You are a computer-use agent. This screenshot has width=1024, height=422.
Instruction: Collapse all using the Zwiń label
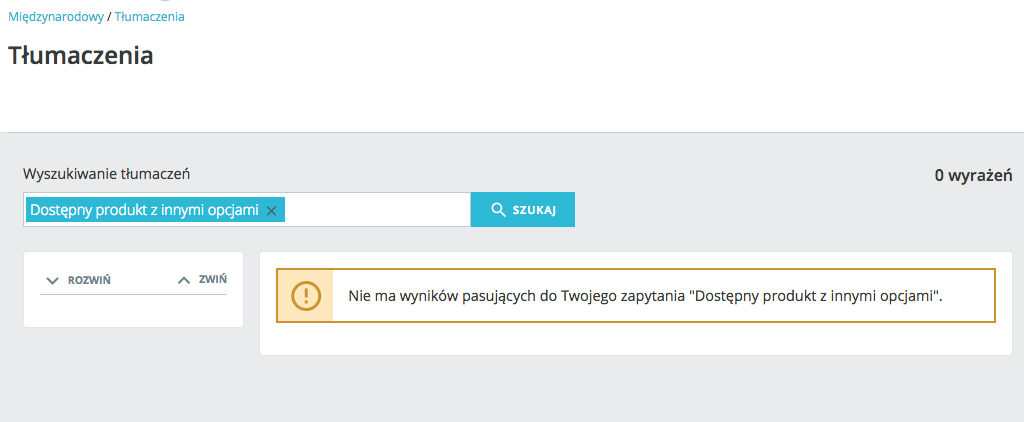tap(212, 280)
